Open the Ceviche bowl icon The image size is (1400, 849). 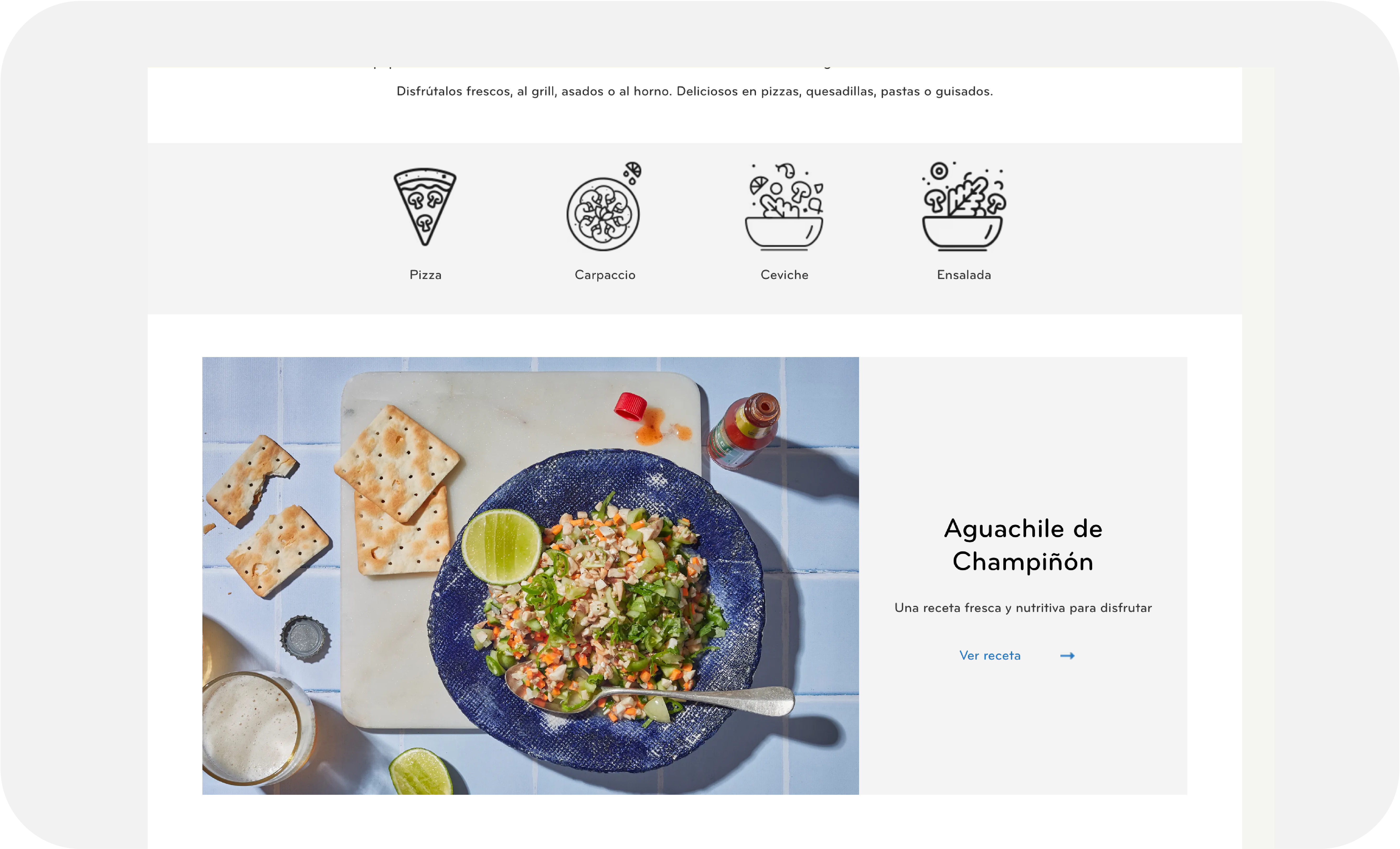click(784, 207)
